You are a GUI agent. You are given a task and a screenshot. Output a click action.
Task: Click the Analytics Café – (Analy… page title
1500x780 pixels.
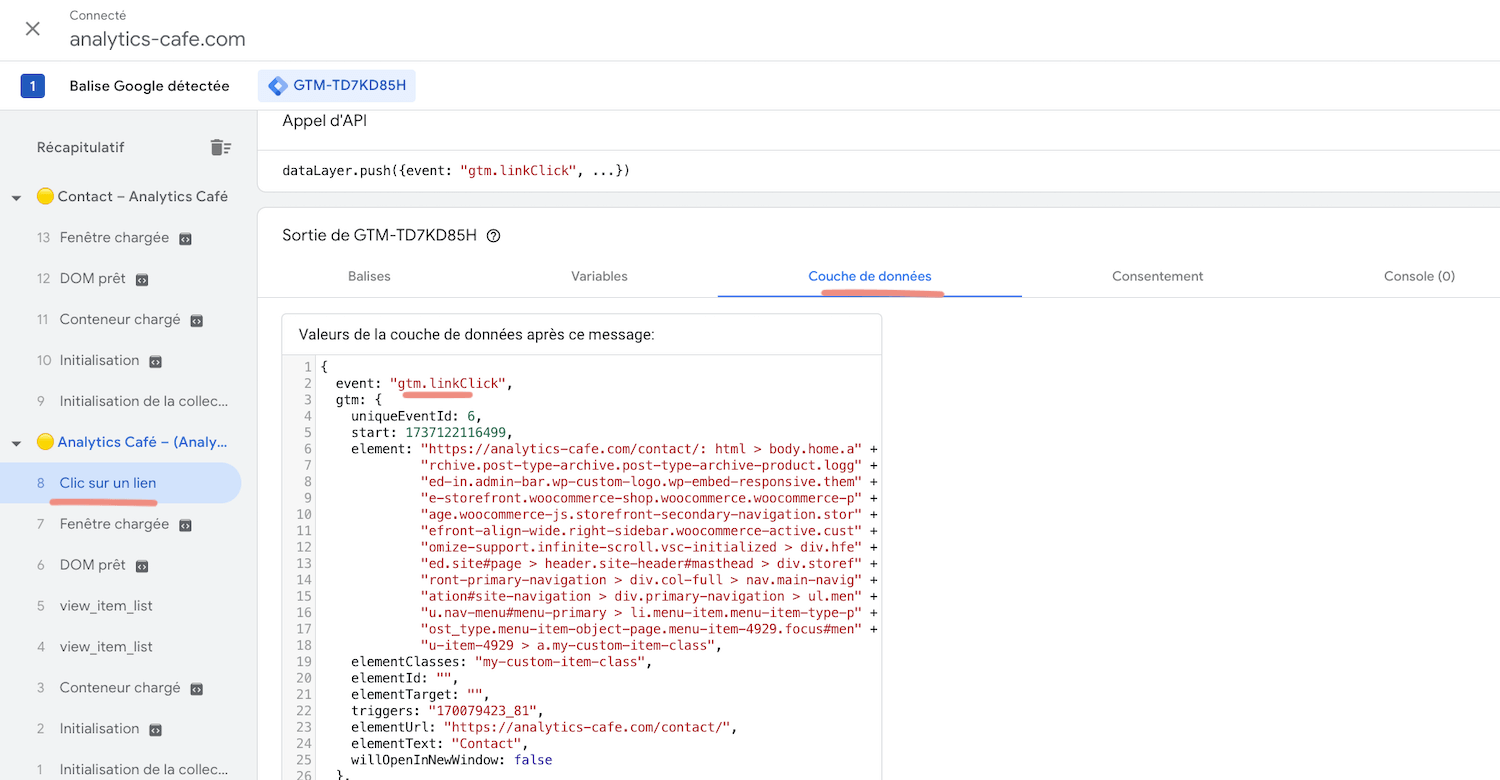[x=143, y=442]
